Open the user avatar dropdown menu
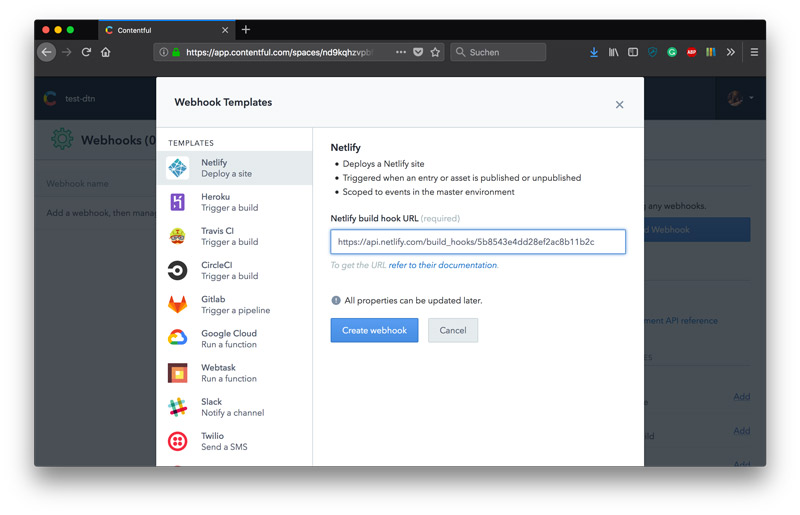The height and width of the screenshot is (515, 800). point(740,97)
